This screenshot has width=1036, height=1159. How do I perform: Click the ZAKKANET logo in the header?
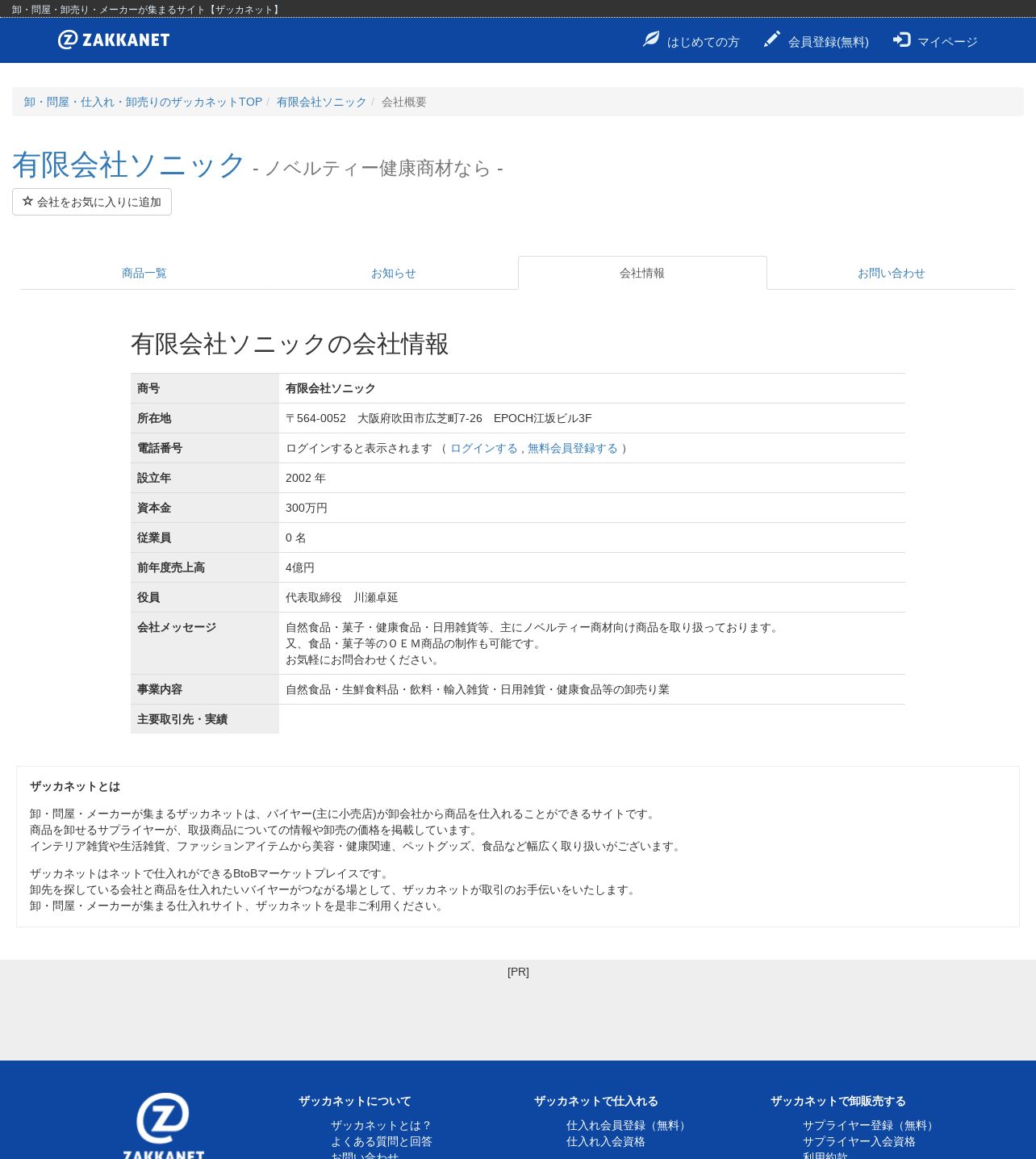click(x=114, y=40)
